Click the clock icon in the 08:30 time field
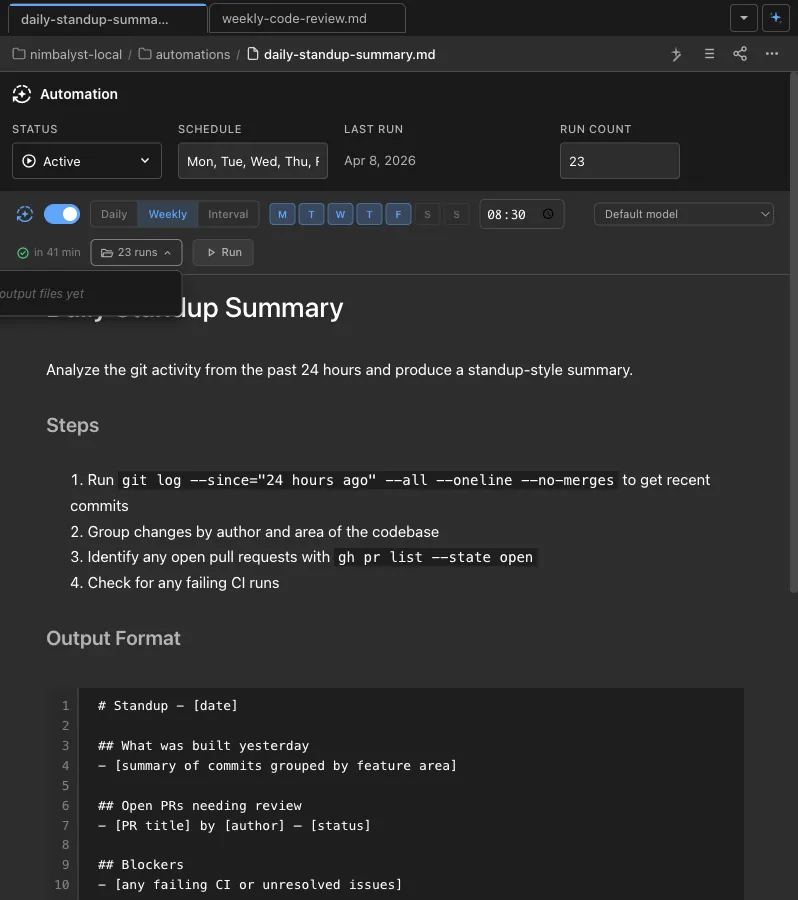Viewport: 798px width, 900px height. [x=548, y=214]
